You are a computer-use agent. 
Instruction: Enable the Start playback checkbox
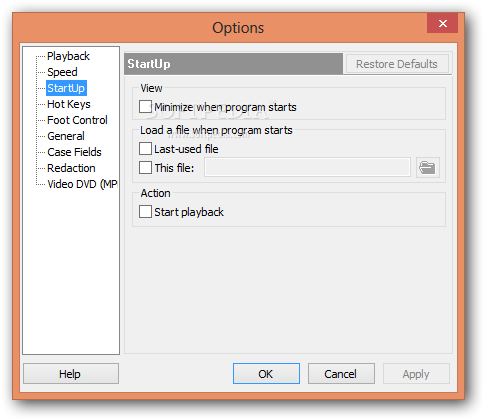(x=145, y=212)
